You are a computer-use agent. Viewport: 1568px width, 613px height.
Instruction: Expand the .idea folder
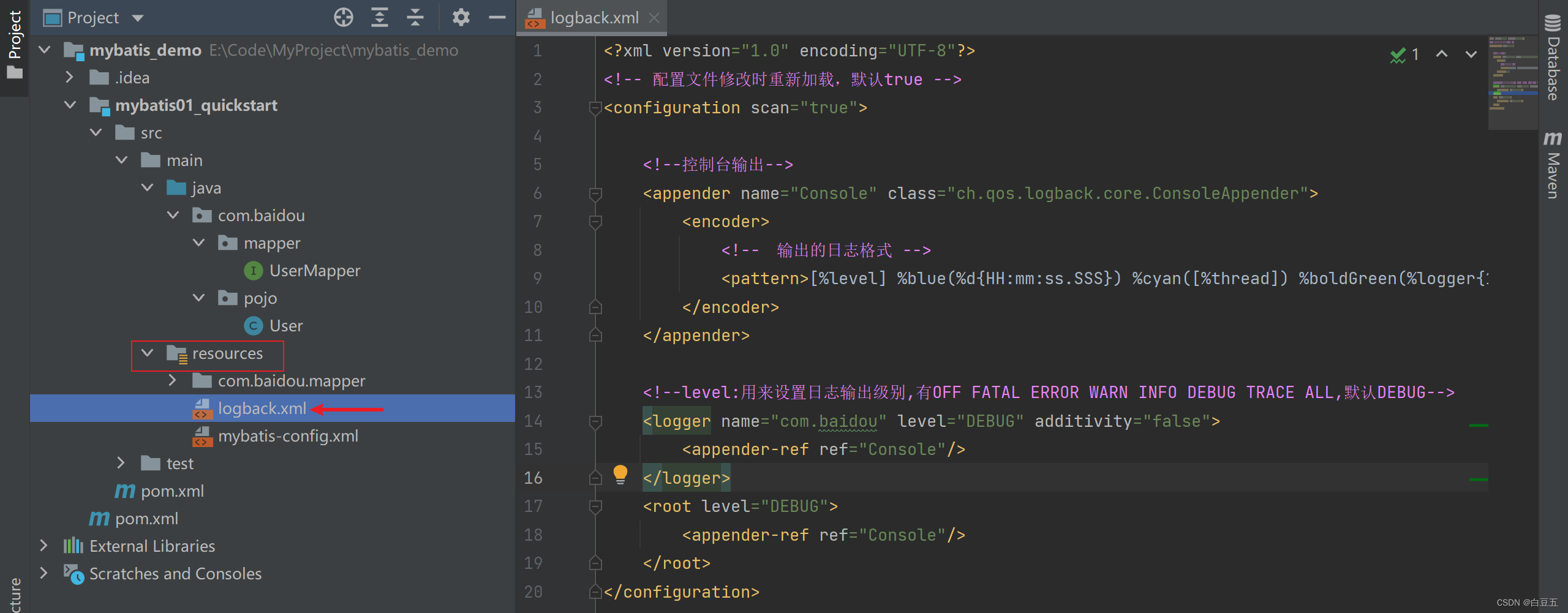point(69,77)
